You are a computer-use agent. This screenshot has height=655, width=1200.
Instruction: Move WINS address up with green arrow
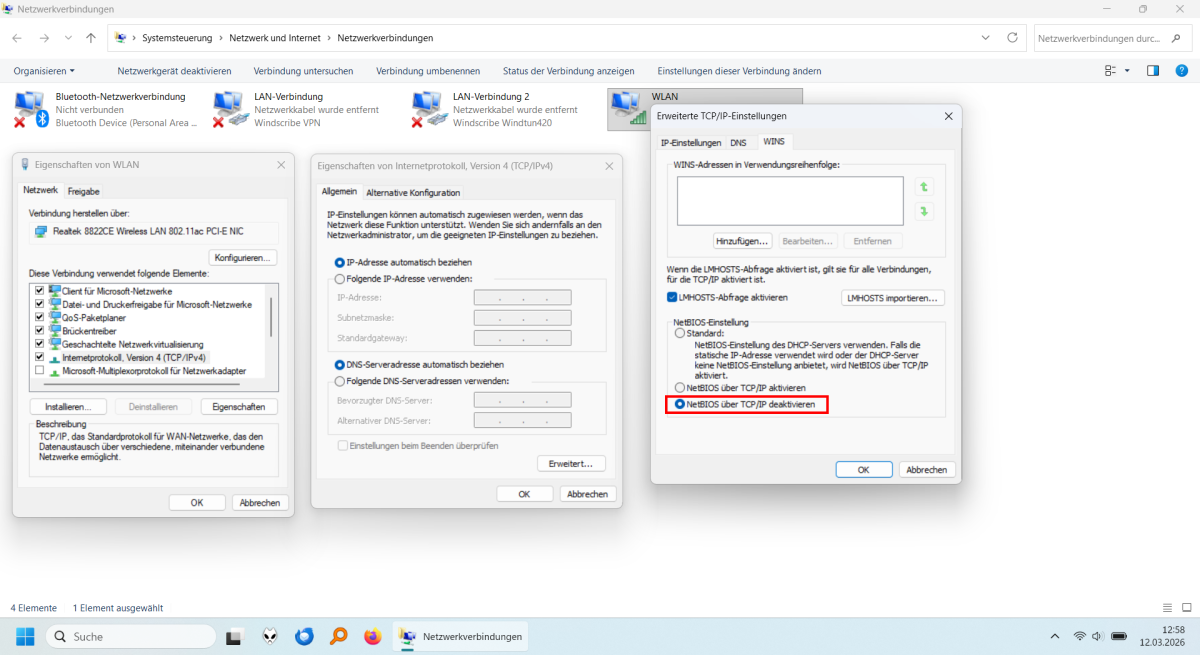tap(924, 187)
